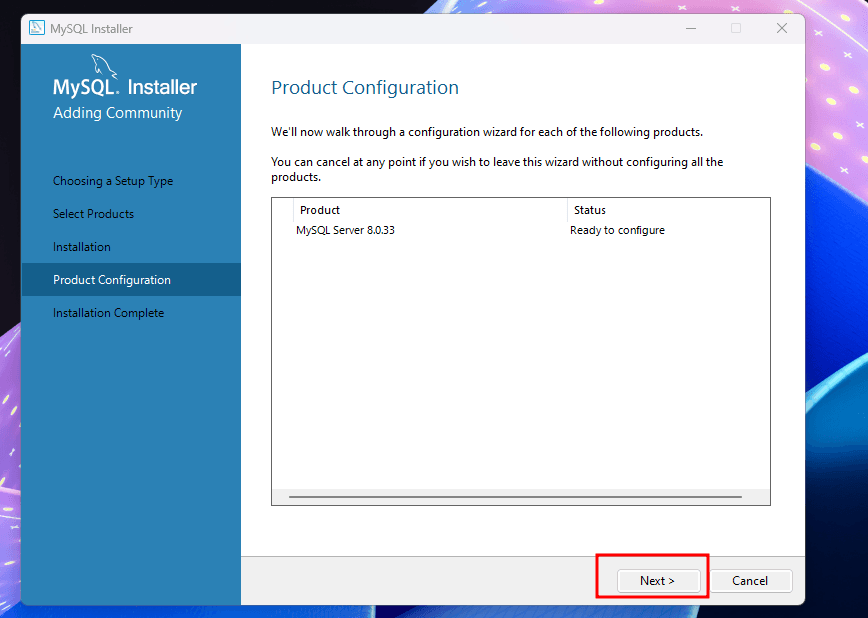Image resolution: width=868 pixels, height=618 pixels.
Task: Go to the Installation Complete step
Action: pos(108,313)
